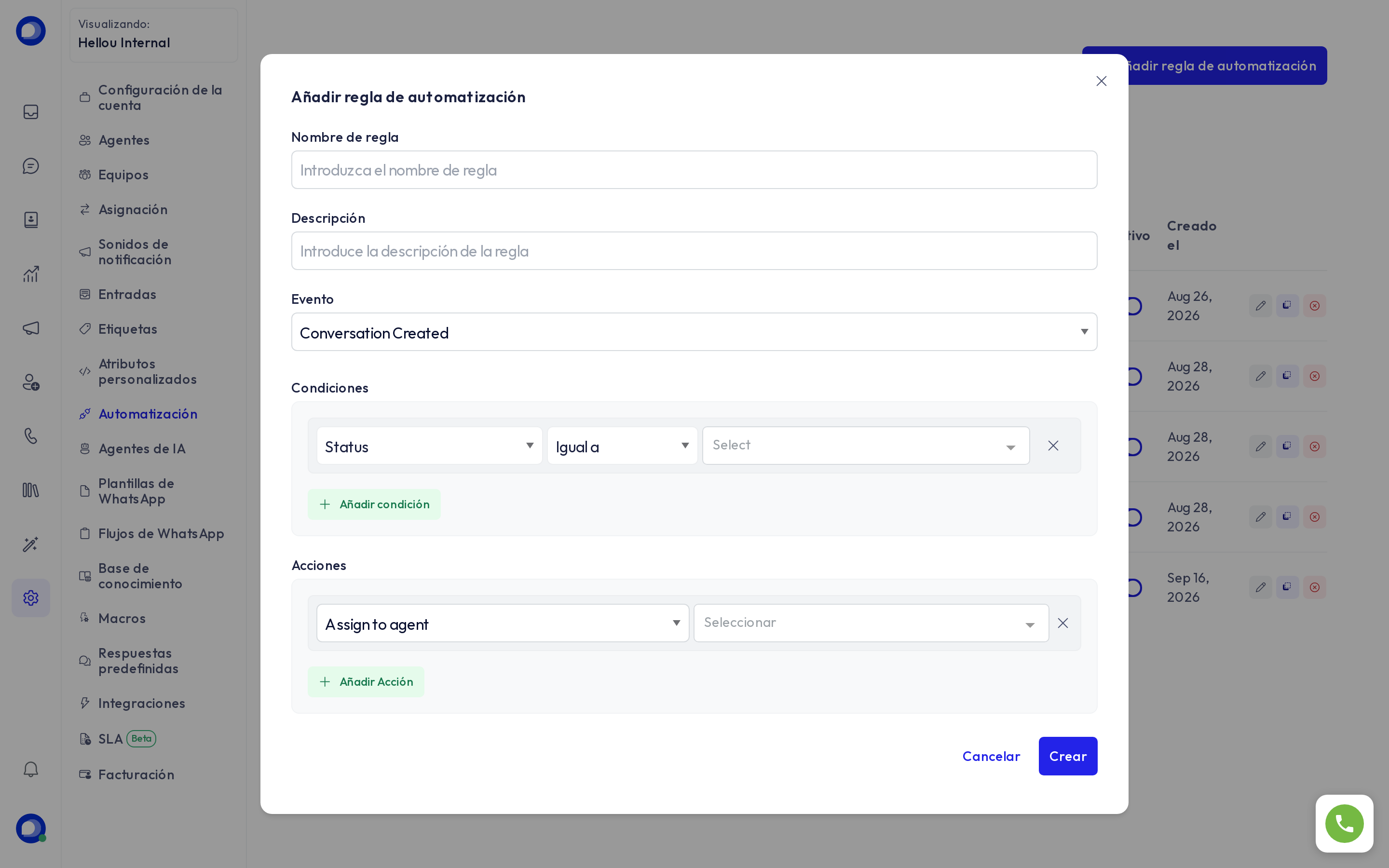Open the Evento Conversation Created dropdown
The width and height of the screenshot is (1389, 868).
point(694,332)
